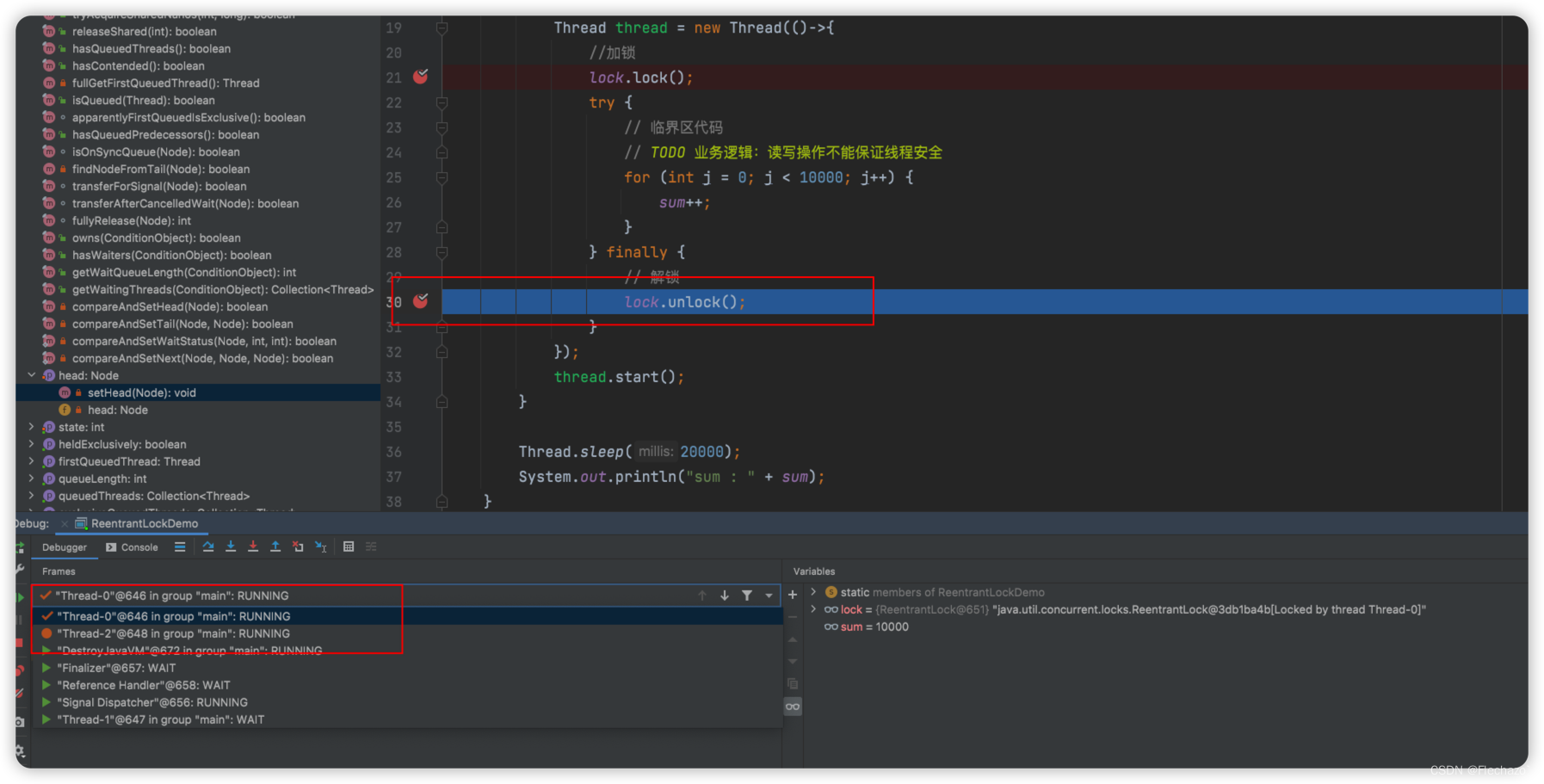Click the red Stop debug icon
Screen dimensions: 1544x784
pyautogui.click(x=20, y=643)
